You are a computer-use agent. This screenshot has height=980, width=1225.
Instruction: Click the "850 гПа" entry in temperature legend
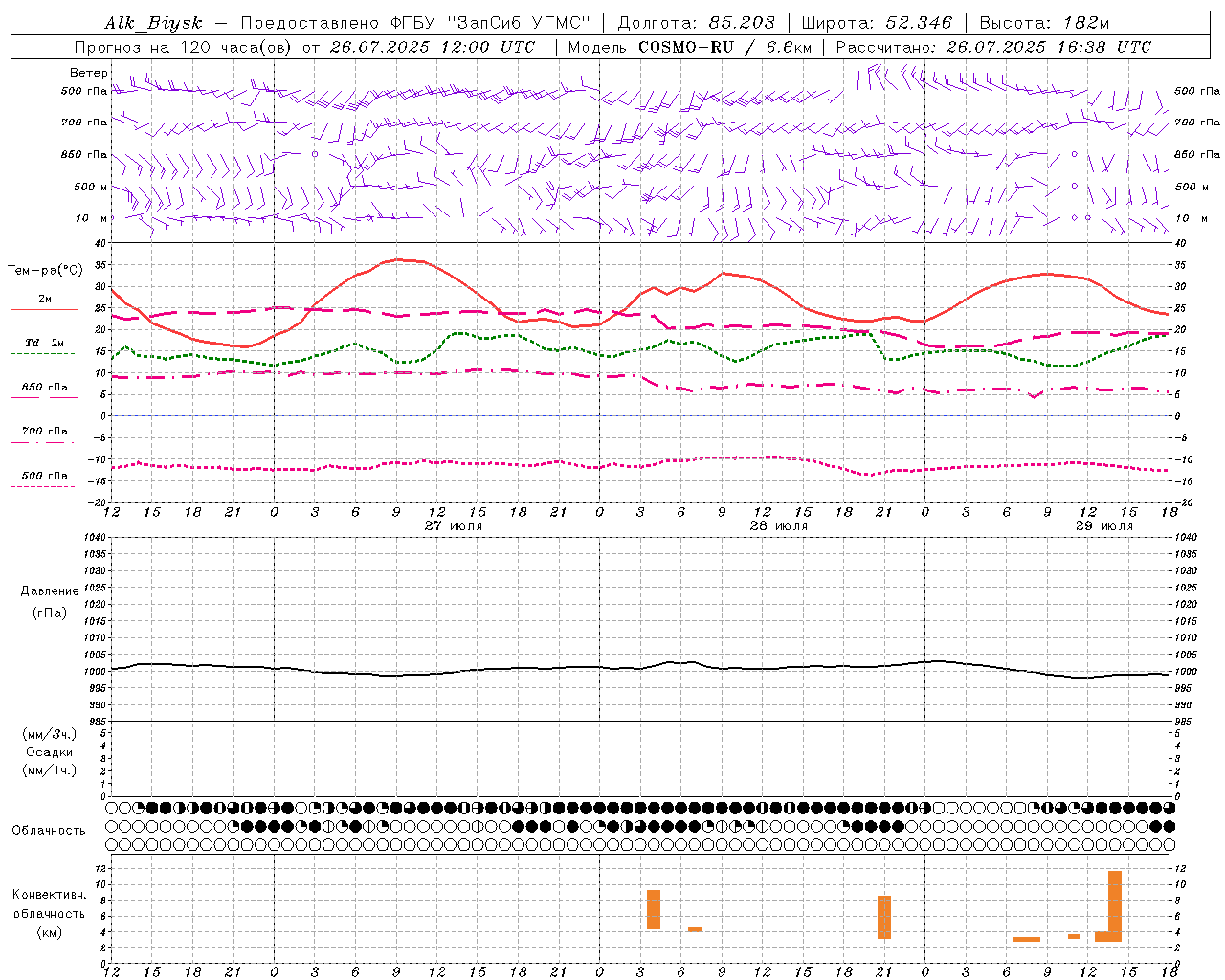click(x=45, y=388)
